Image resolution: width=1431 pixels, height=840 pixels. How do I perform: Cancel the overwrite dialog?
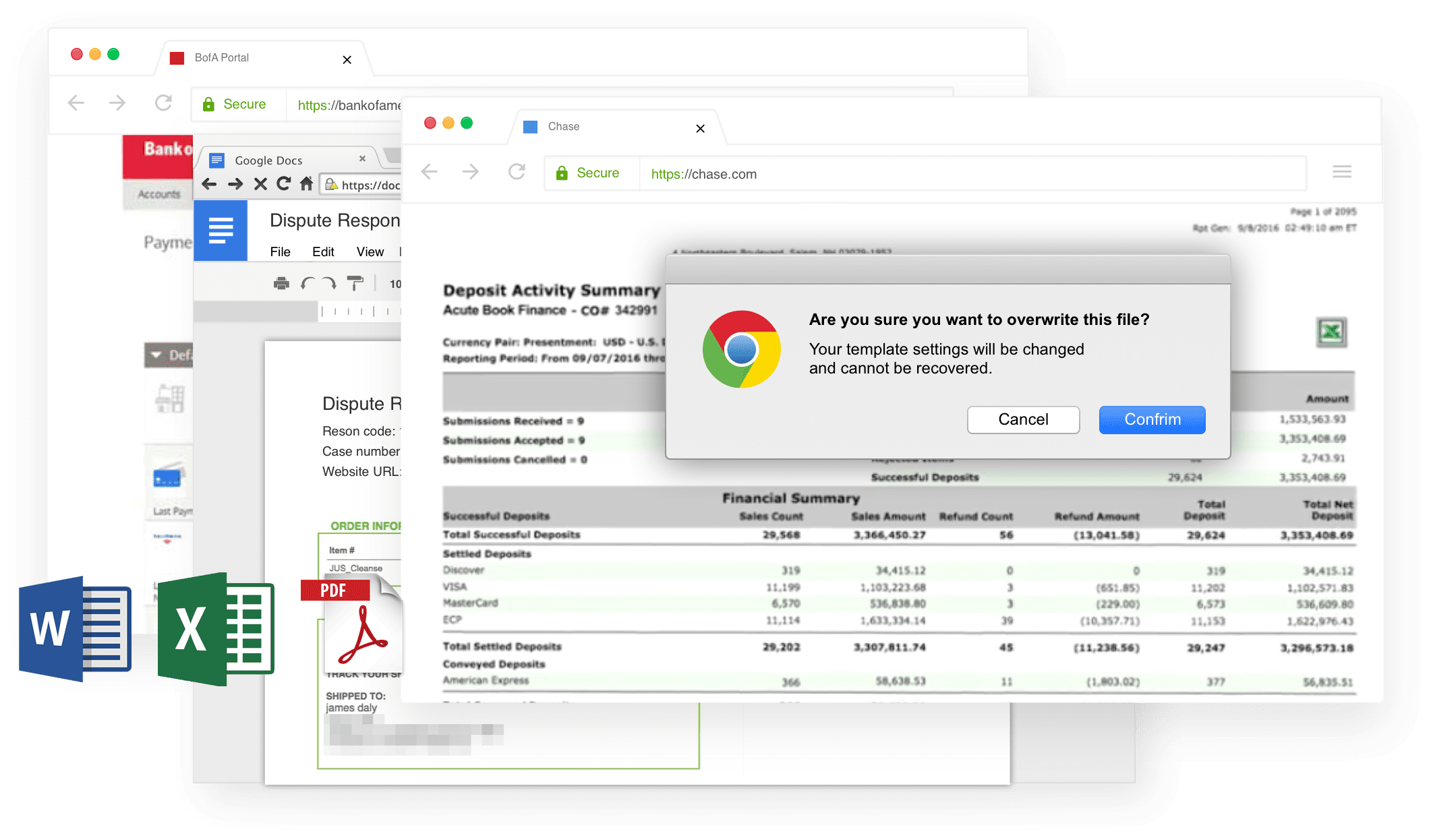pos(1023,419)
